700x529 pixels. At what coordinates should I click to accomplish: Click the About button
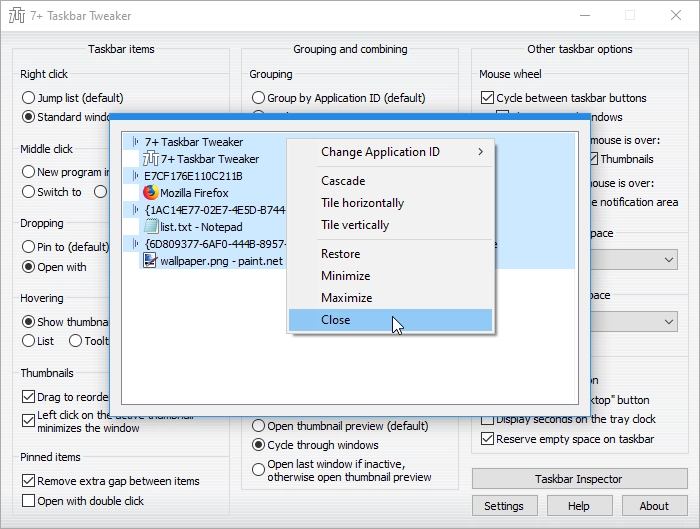pyautogui.click(x=654, y=506)
